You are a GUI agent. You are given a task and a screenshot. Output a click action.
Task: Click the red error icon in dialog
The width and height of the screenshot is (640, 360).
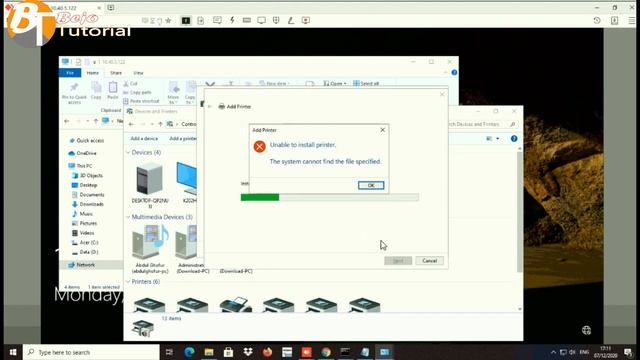(x=260, y=146)
